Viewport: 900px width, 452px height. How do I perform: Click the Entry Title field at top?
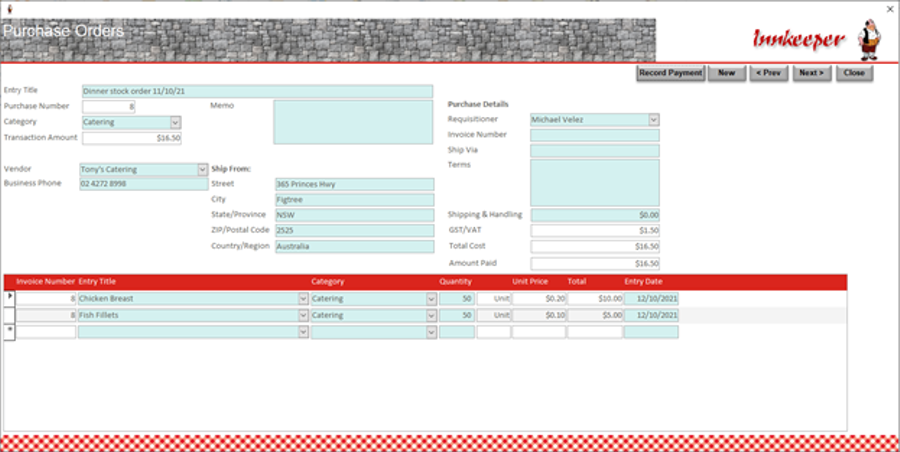[x=257, y=91]
